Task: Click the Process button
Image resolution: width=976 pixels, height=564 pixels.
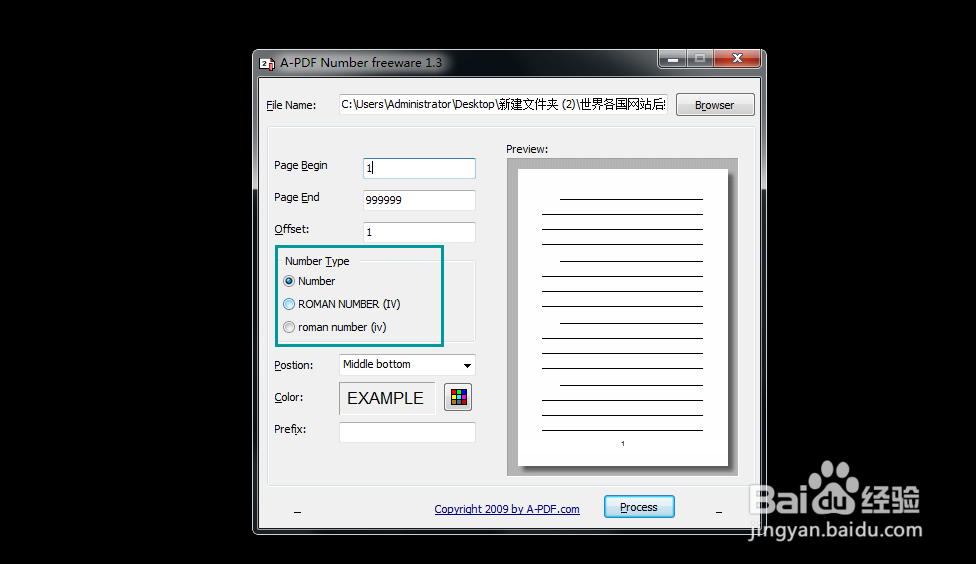Action: coord(639,507)
